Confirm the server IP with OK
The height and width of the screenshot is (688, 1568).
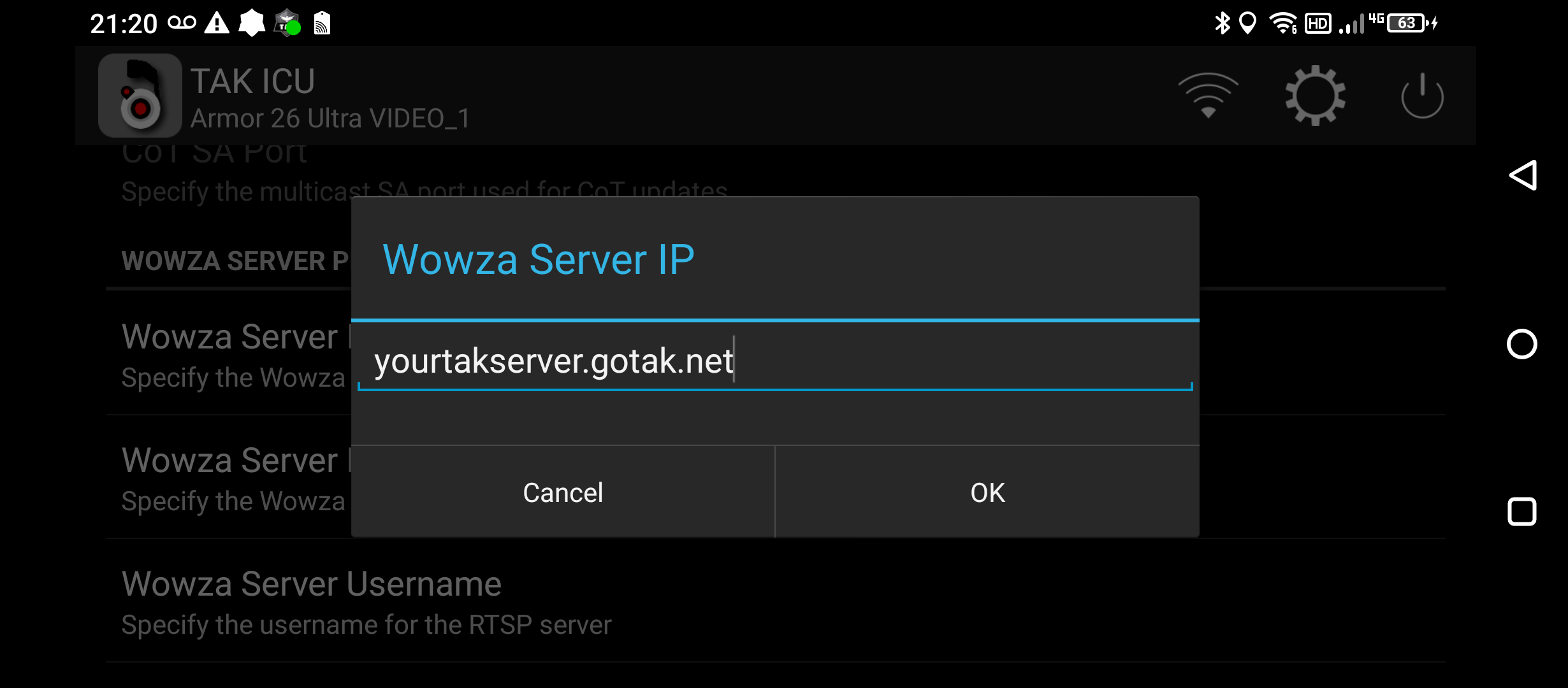pos(987,492)
